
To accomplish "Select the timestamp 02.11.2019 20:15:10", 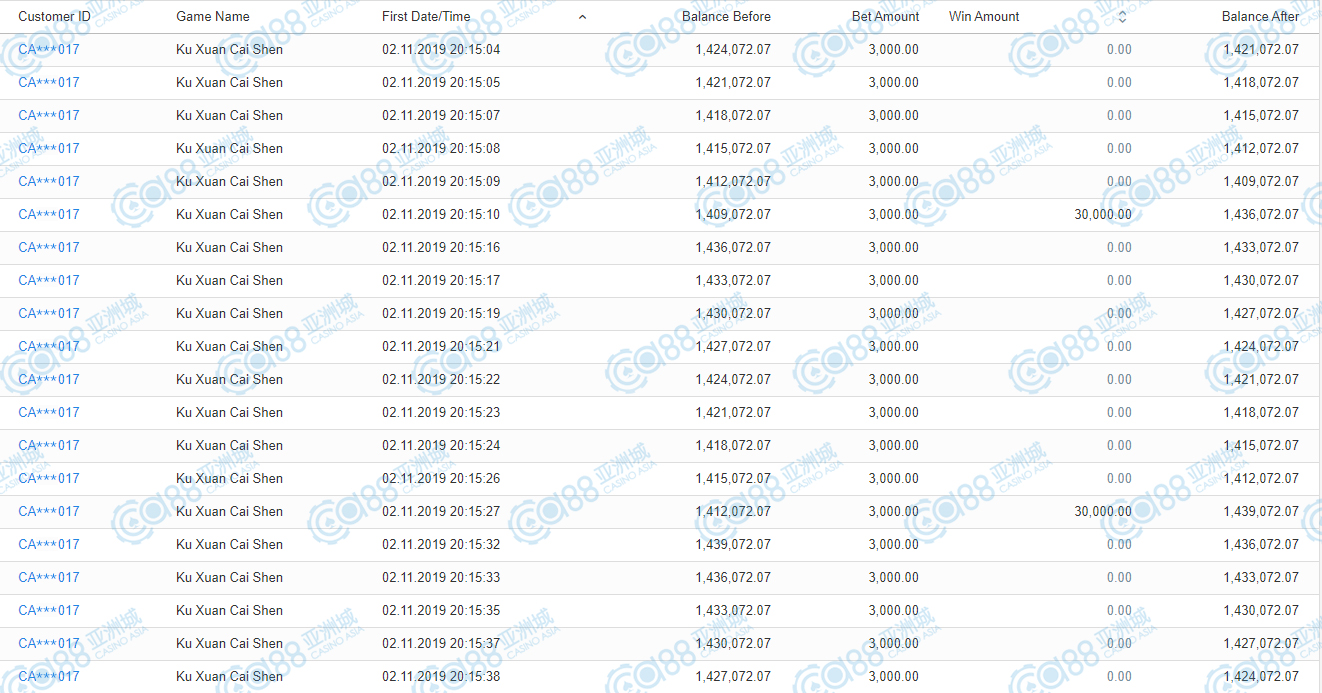I will [x=441, y=214].
